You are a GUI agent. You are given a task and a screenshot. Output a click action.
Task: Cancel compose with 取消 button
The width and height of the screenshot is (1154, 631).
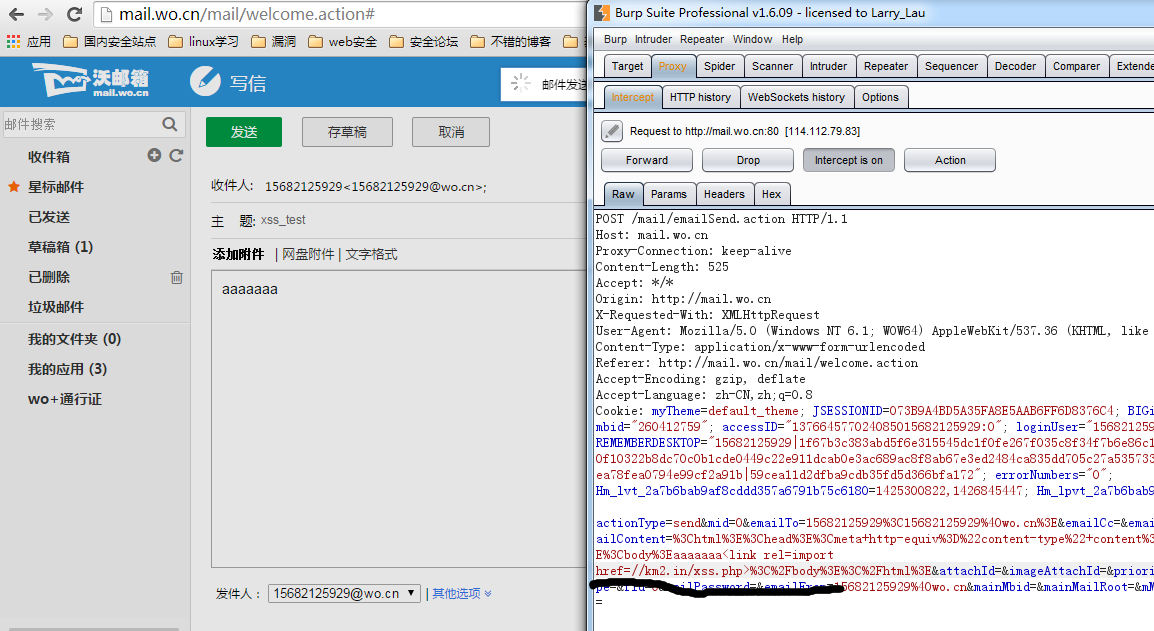[451, 132]
